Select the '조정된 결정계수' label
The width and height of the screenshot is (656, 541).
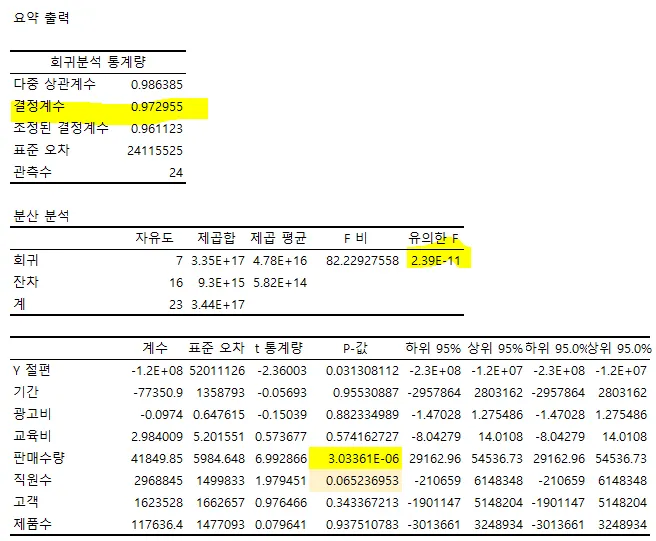point(61,128)
